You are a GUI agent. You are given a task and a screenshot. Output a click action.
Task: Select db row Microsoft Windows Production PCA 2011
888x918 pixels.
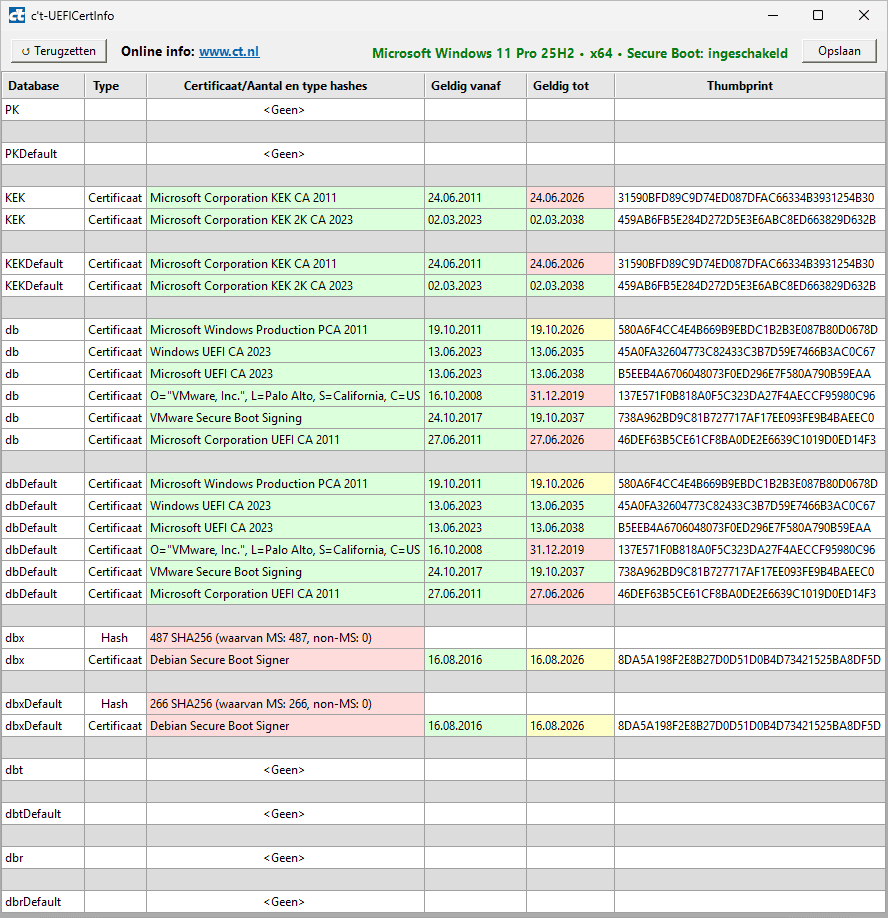click(x=443, y=330)
